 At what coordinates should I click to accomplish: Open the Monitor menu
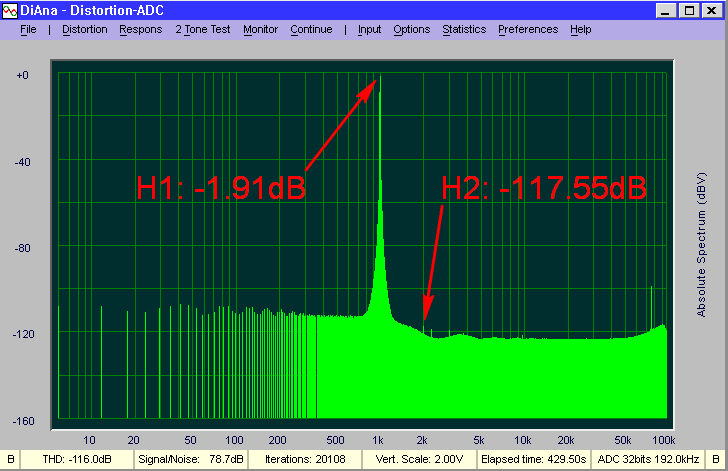coord(260,29)
